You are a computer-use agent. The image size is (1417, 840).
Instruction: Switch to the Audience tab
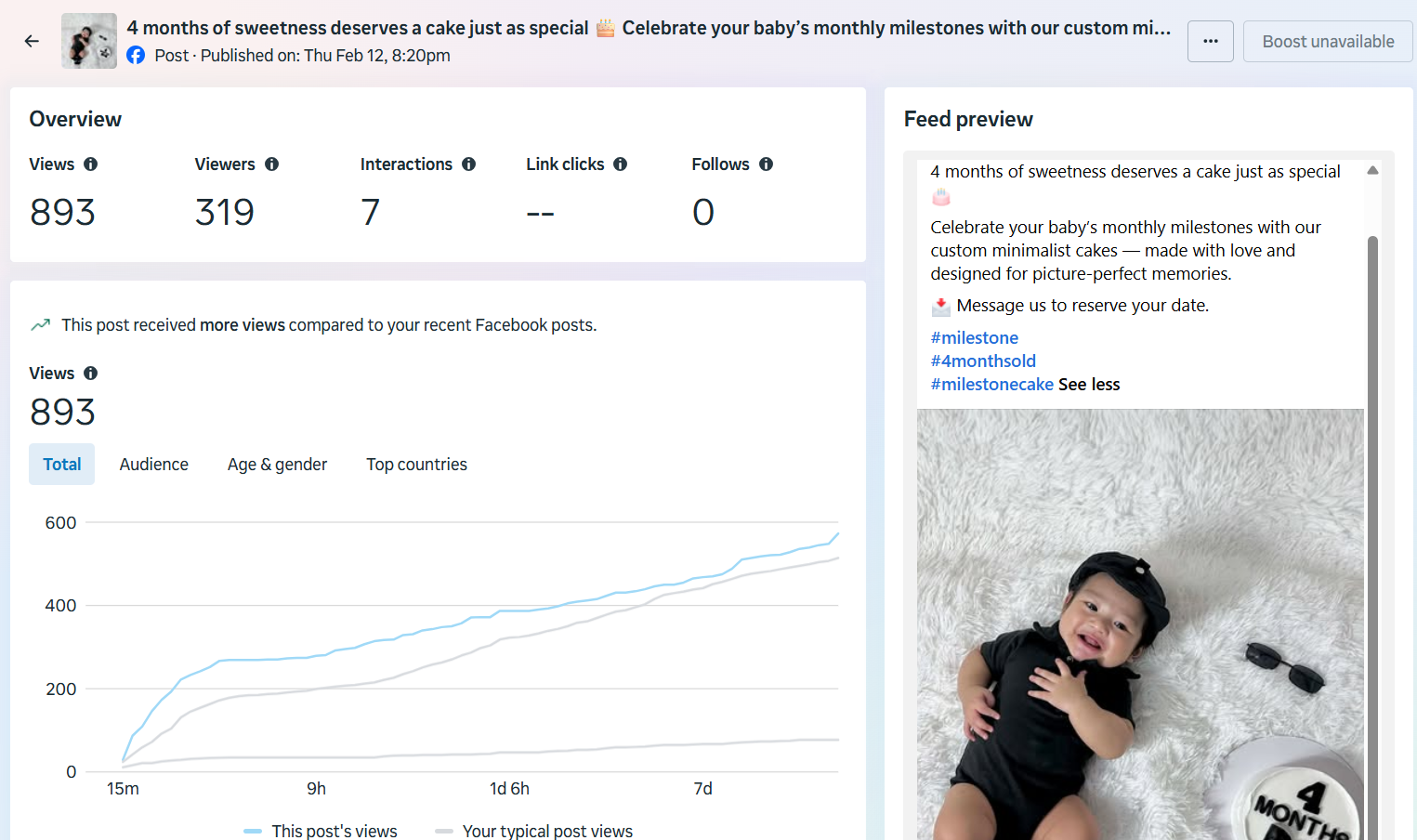tap(154, 465)
